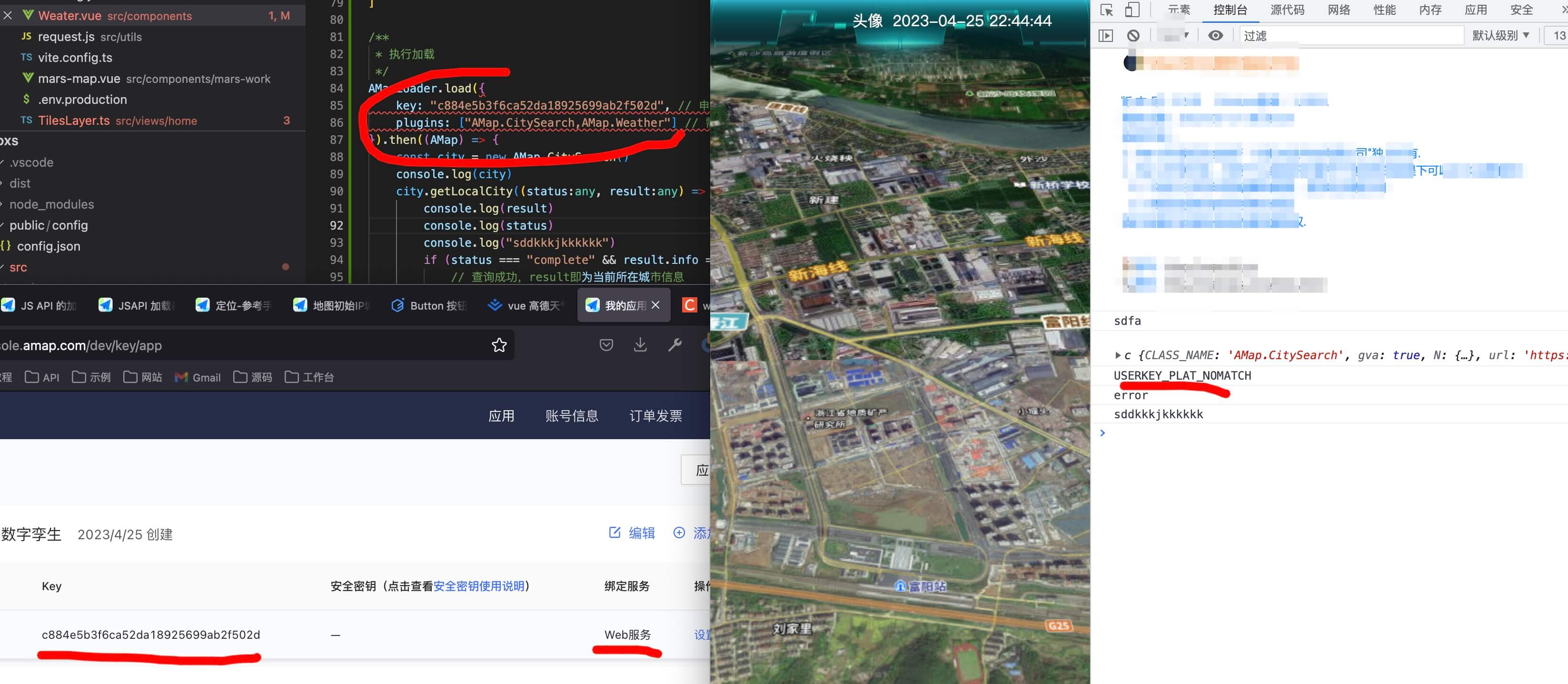This screenshot has height=684, width=1568.
Task: Open the 源代码 DevTools tab
Action: pos(1287,10)
